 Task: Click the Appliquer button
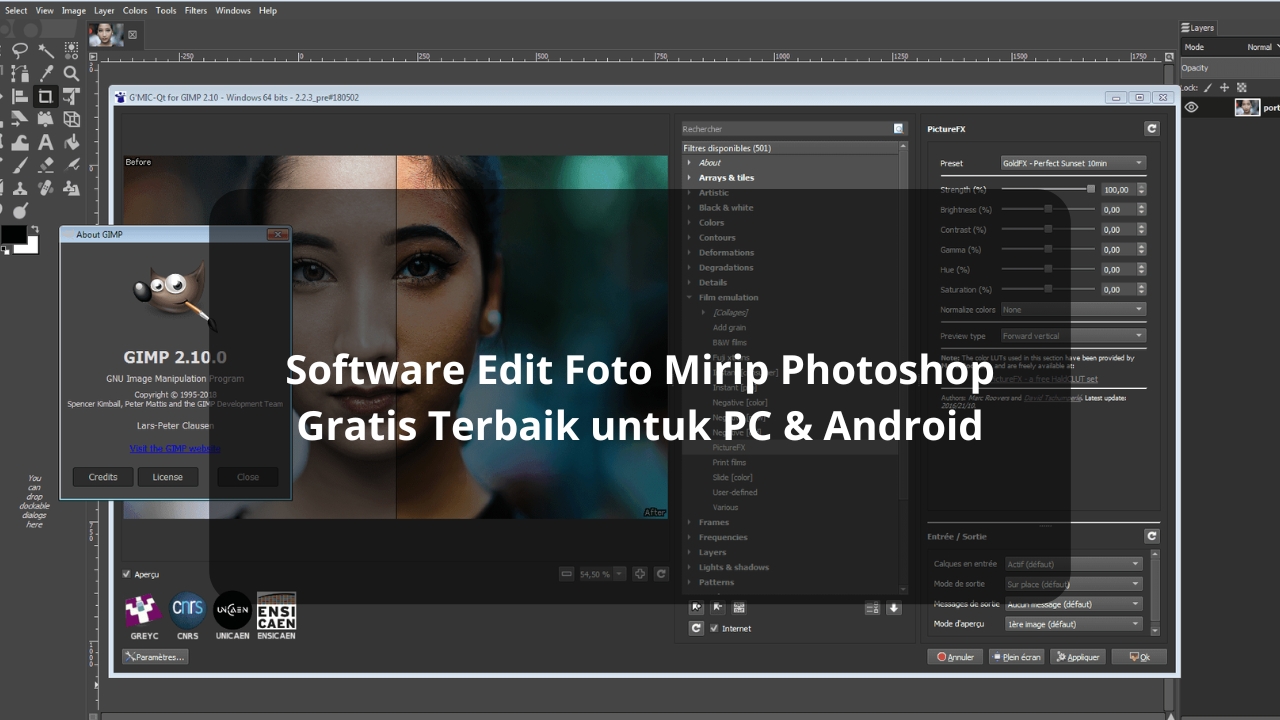[1077, 657]
